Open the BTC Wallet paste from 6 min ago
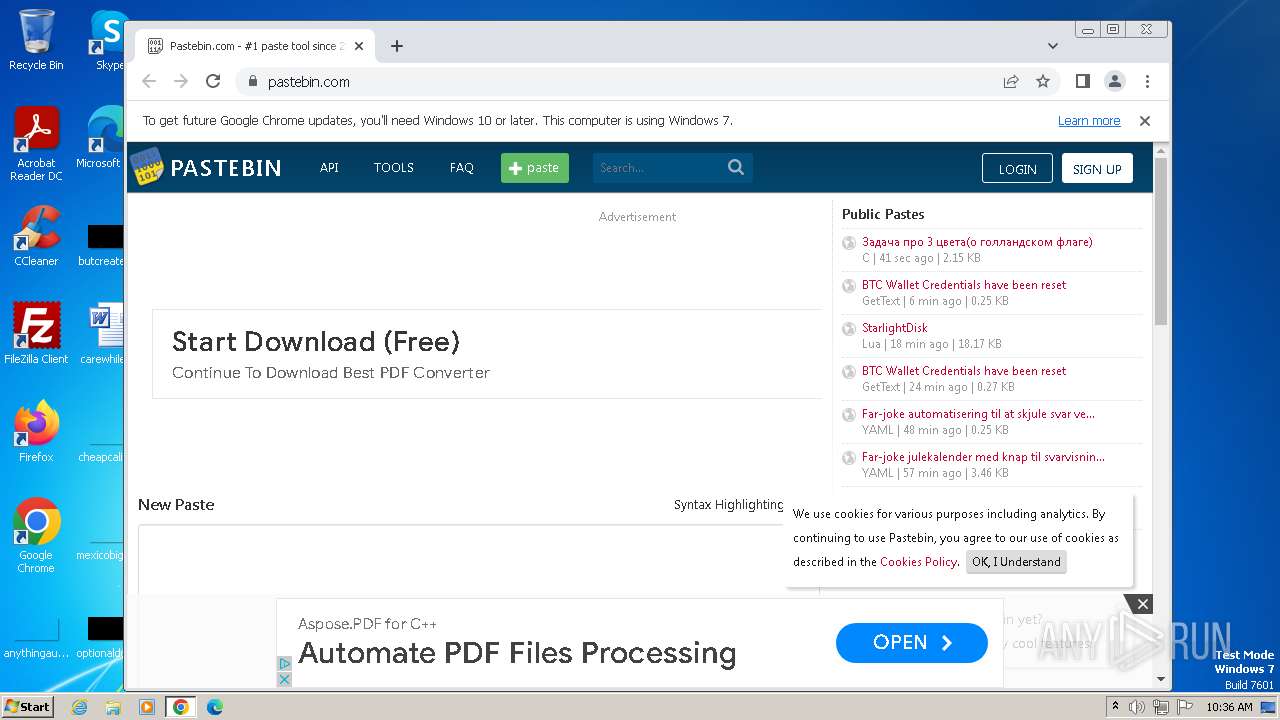1280x720 pixels. [964, 285]
